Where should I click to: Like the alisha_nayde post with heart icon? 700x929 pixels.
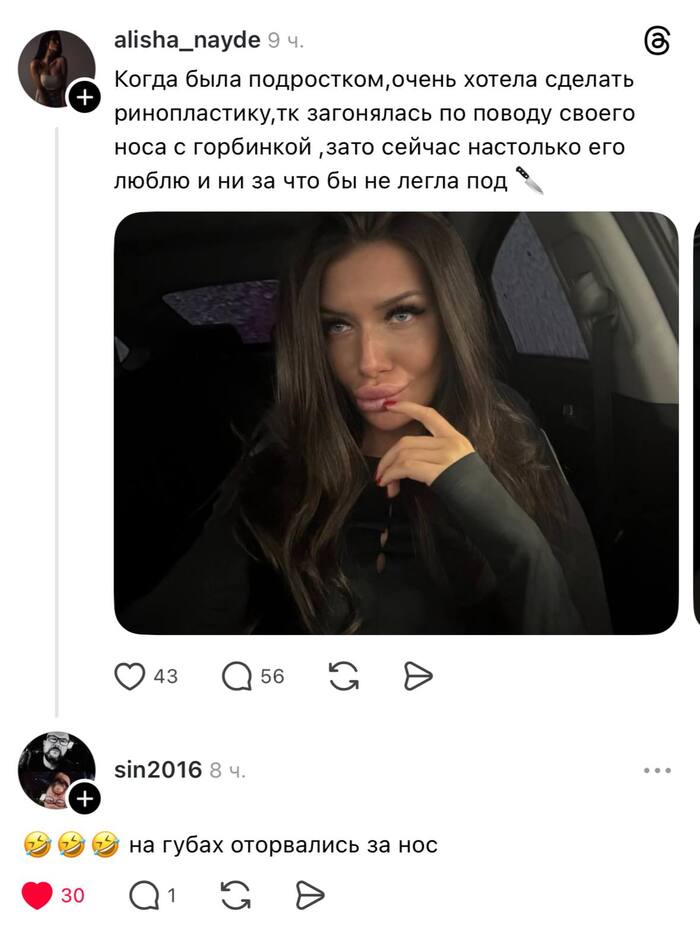pyautogui.click(x=129, y=676)
